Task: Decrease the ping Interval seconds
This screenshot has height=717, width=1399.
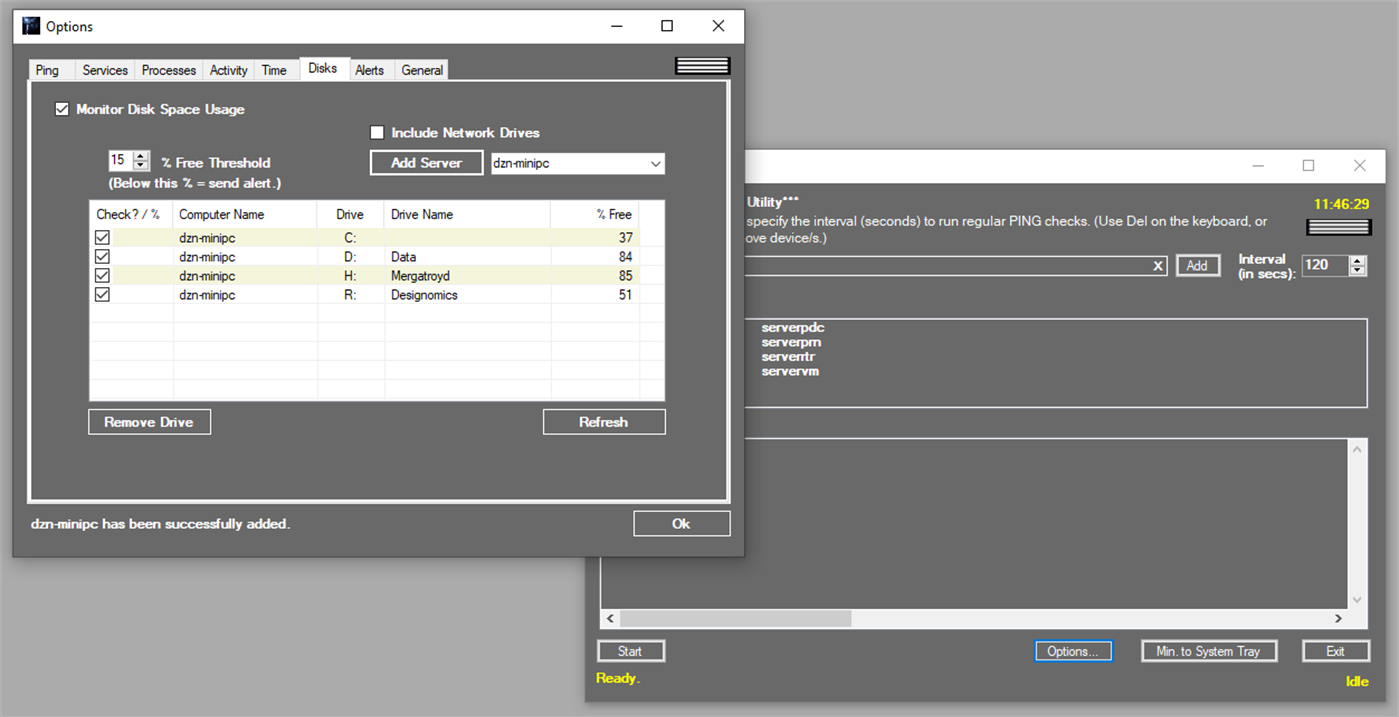Action: tap(1357, 271)
